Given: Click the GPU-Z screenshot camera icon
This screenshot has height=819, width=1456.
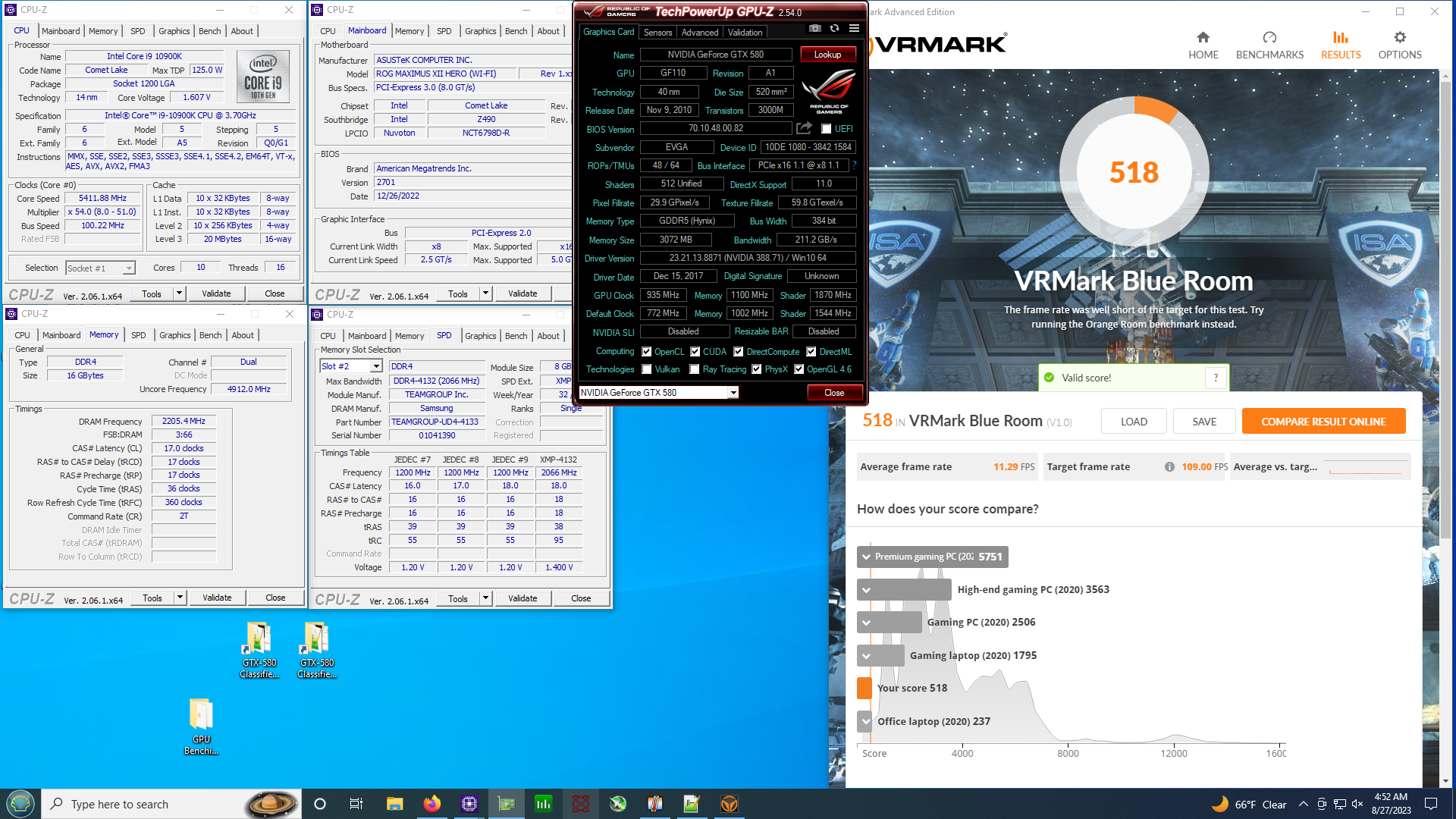Looking at the screenshot, I should coord(814,29).
